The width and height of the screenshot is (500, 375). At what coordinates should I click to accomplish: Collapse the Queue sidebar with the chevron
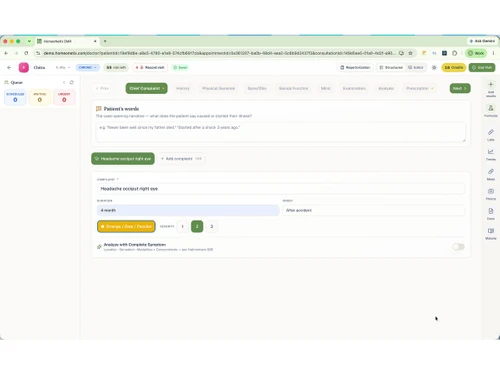tap(64, 82)
